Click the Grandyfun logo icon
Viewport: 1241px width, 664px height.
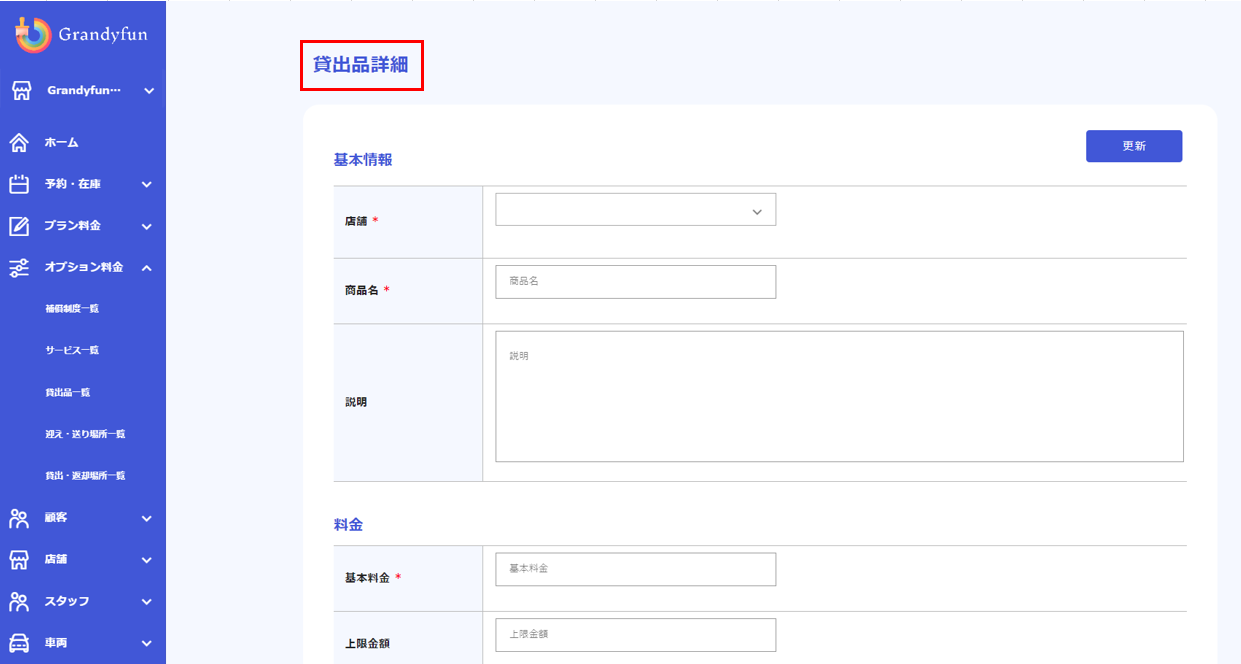pyautogui.click(x=33, y=35)
